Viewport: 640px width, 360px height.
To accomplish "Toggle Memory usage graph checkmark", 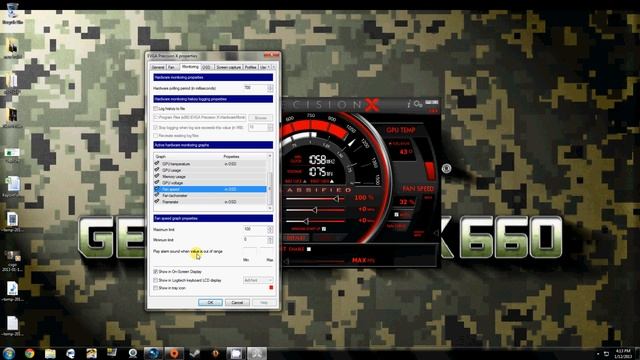I will point(157,176).
